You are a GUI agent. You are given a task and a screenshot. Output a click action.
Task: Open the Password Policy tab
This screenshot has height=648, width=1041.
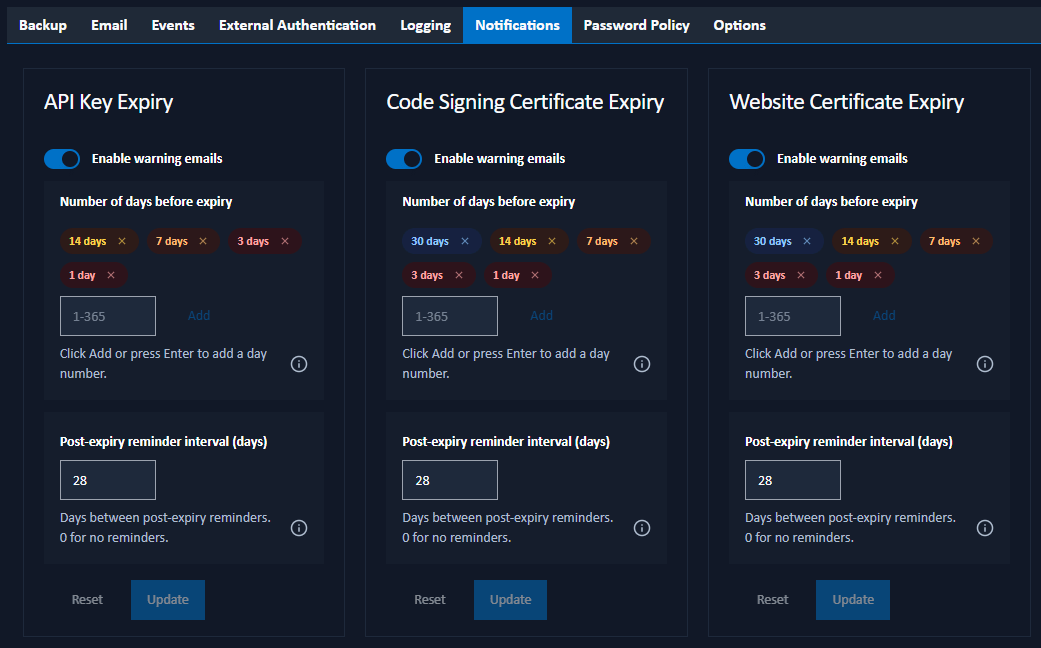637,25
